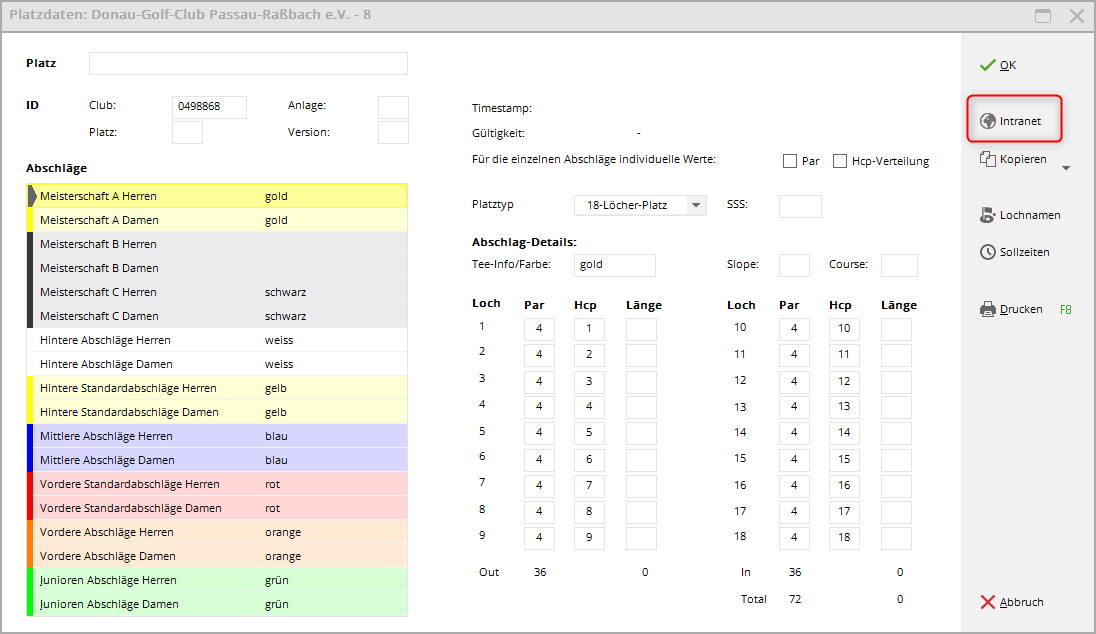Expand the Kopieren dropdown arrow
Image resolution: width=1096 pixels, height=634 pixels.
[1065, 168]
